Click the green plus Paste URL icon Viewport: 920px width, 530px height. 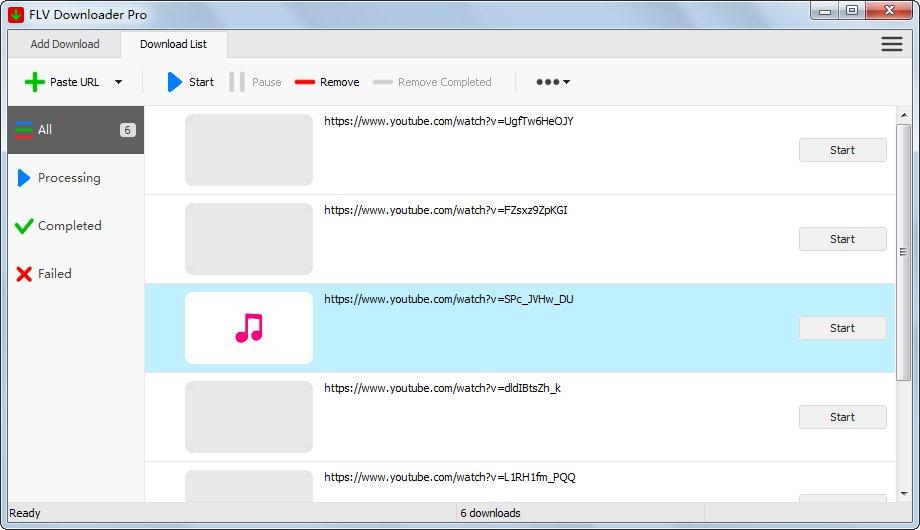pos(35,82)
